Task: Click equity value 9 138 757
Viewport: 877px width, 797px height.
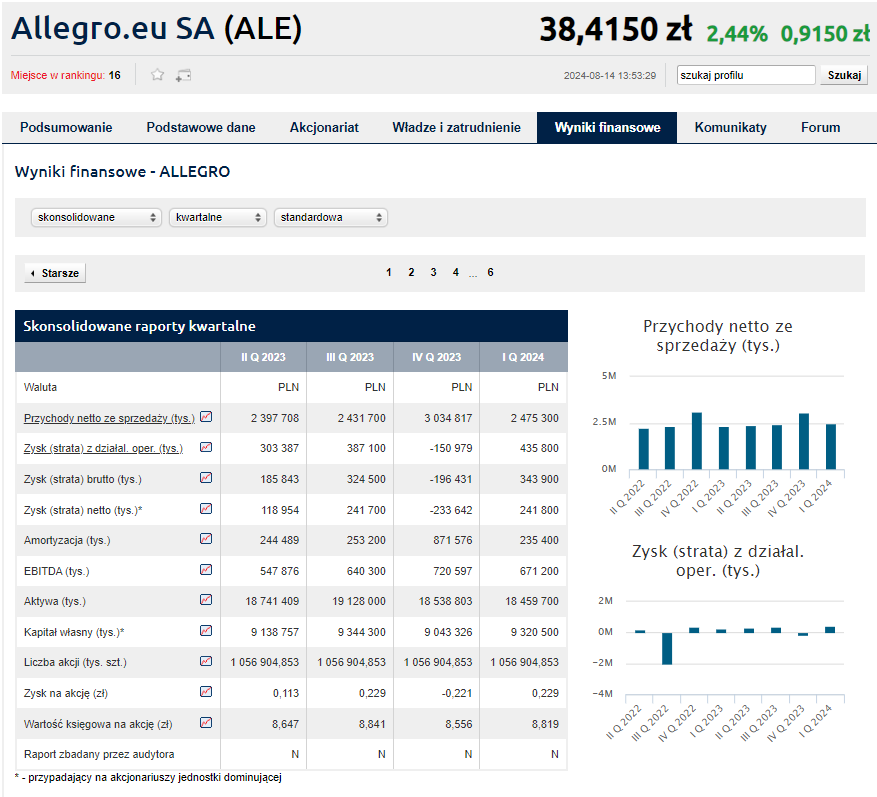Action: pos(275,632)
